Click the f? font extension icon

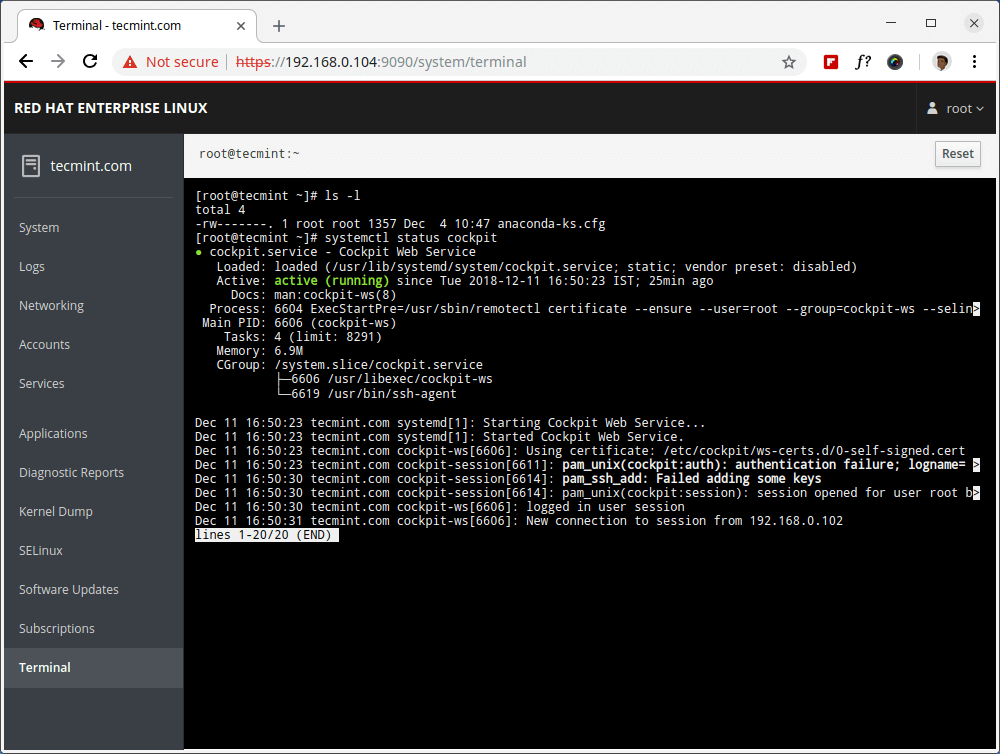point(862,62)
